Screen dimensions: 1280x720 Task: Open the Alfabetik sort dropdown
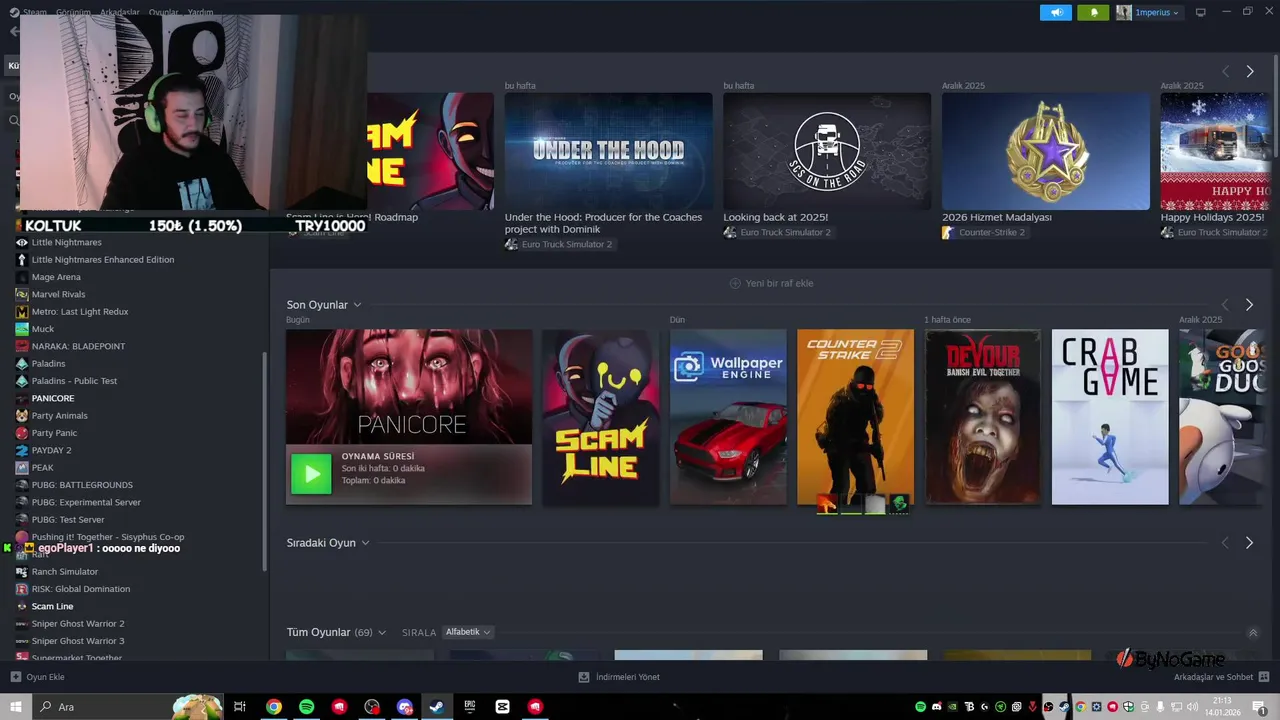pyautogui.click(x=468, y=632)
